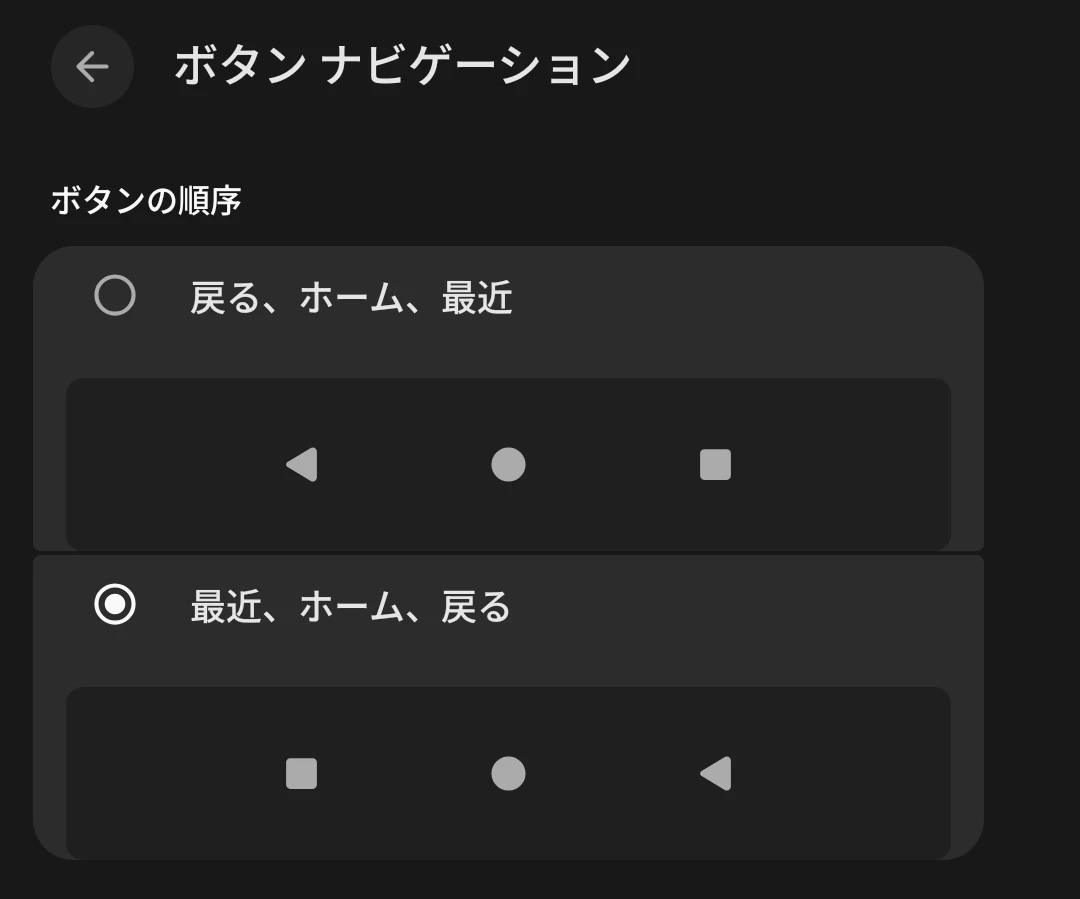Select the 戻る、ホーム、最近 radio button
The height and width of the screenshot is (899, 1080).
115,296
